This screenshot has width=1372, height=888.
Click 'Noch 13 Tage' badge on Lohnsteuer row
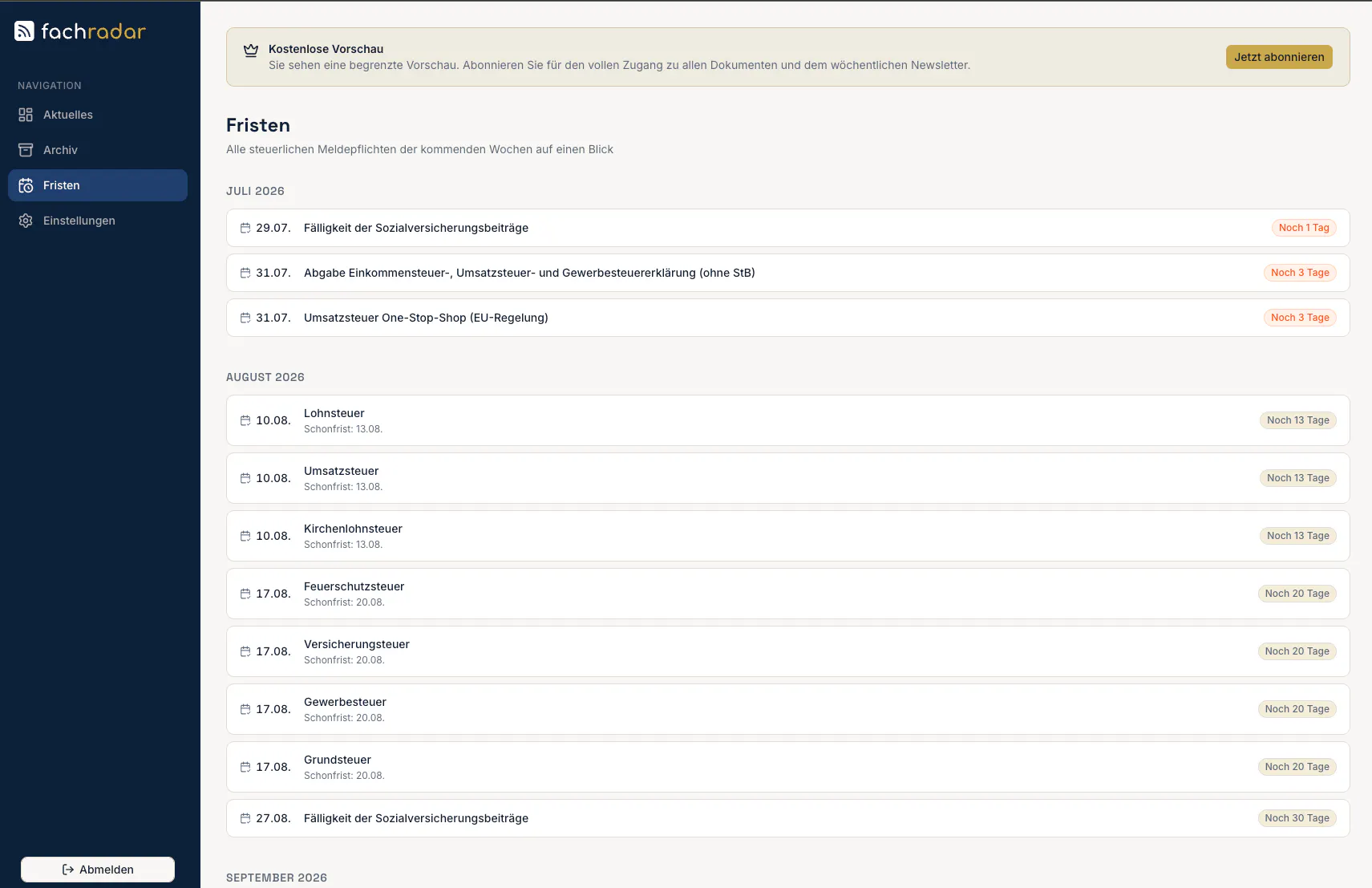pyautogui.click(x=1298, y=420)
